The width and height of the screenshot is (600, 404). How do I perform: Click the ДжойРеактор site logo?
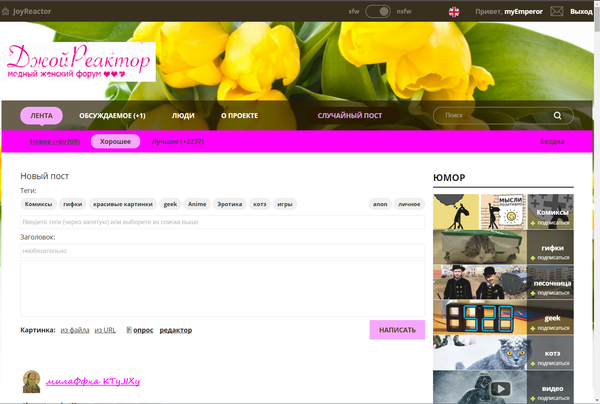click(81, 61)
